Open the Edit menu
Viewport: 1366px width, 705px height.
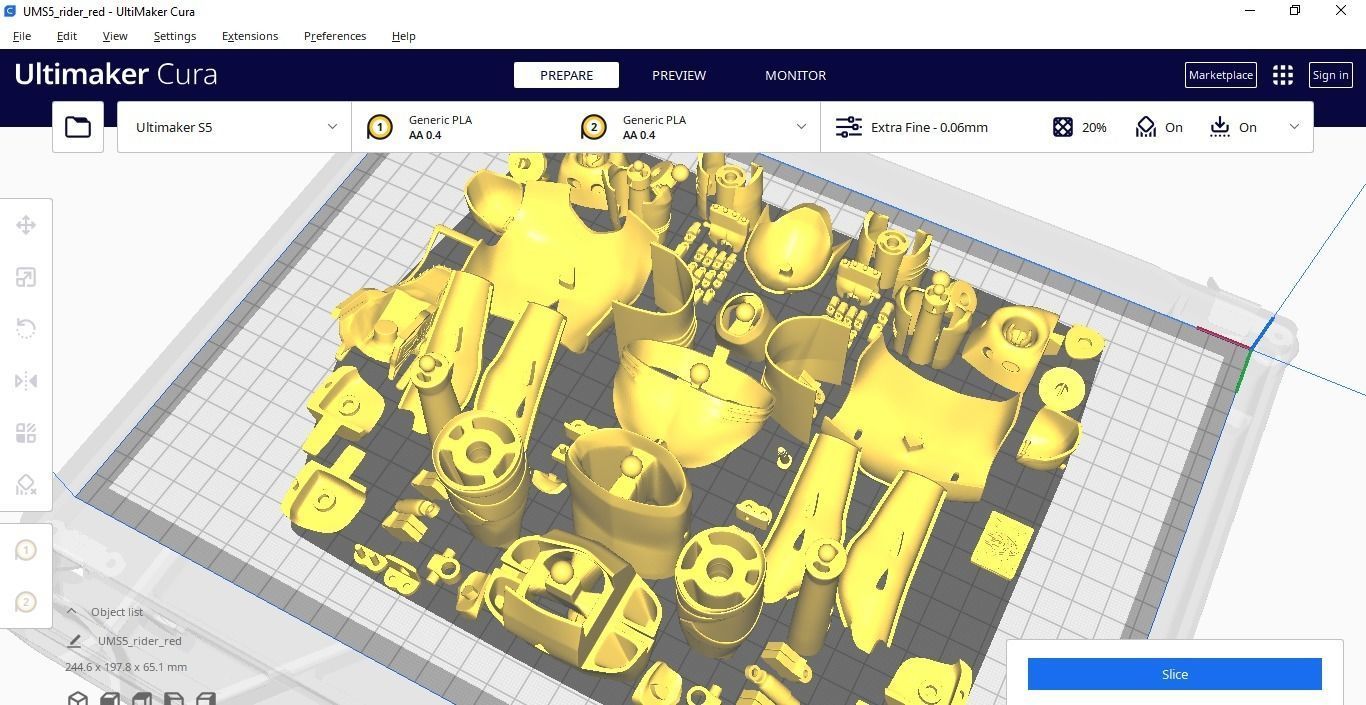[67, 36]
